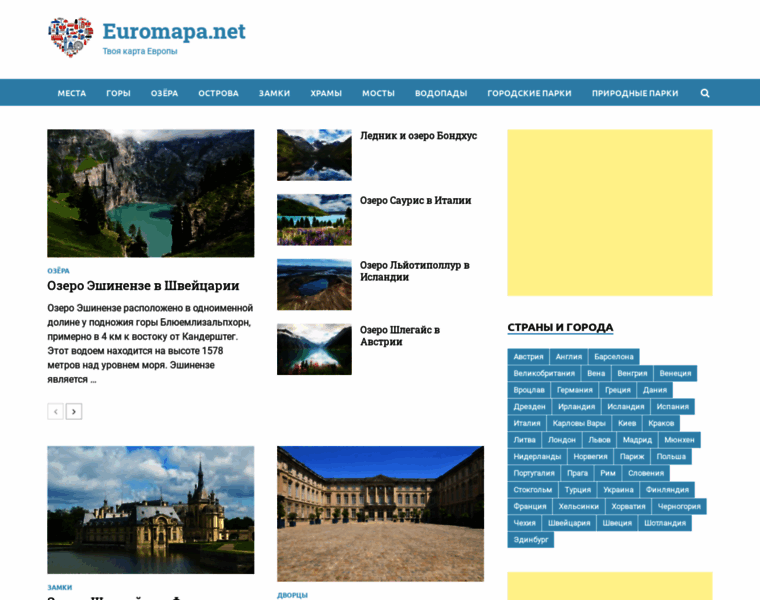Open the МЕСТА menu item
The width and height of the screenshot is (760, 600).
72,93
